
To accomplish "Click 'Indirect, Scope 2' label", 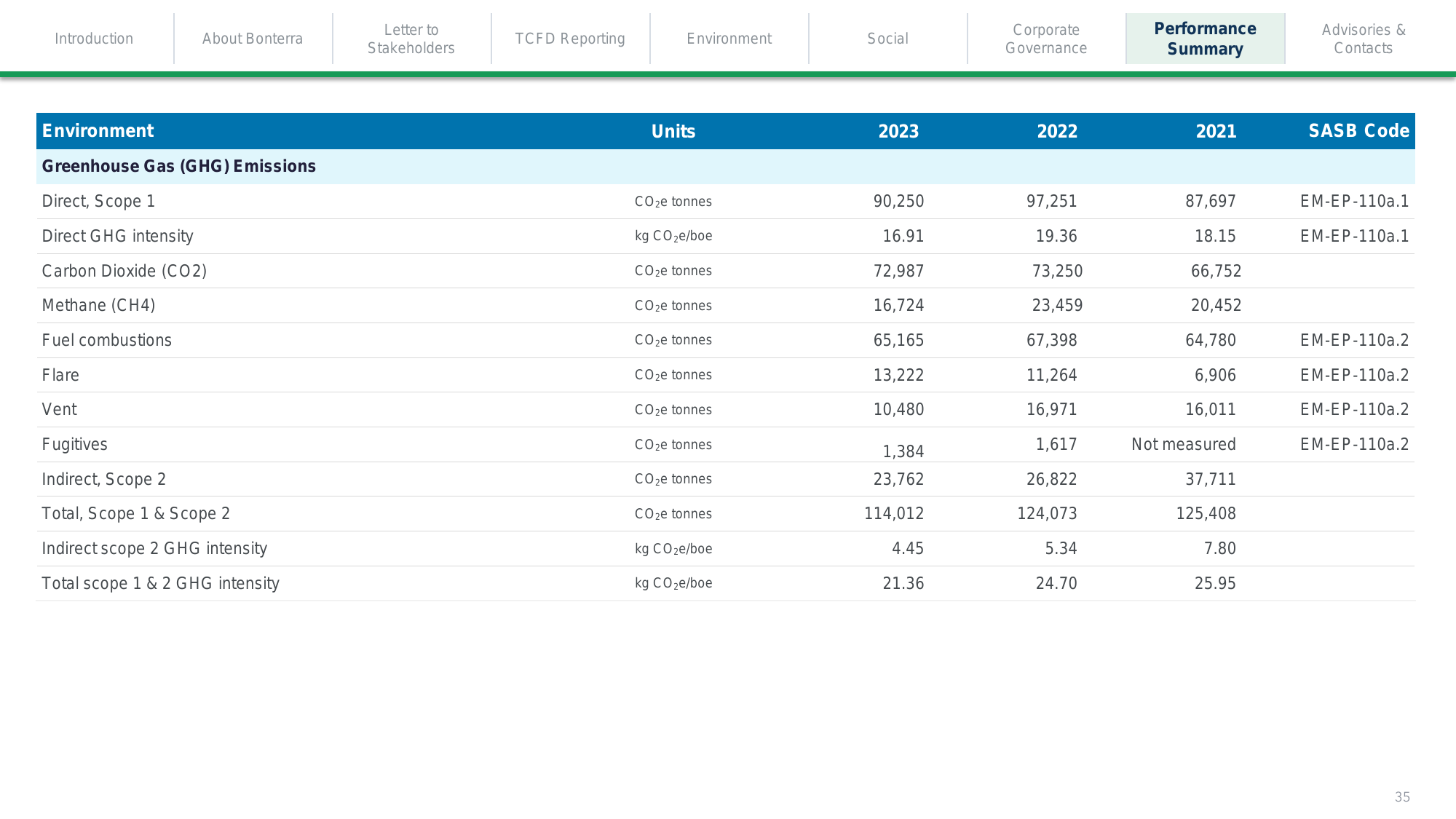I will tap(103, 479).
